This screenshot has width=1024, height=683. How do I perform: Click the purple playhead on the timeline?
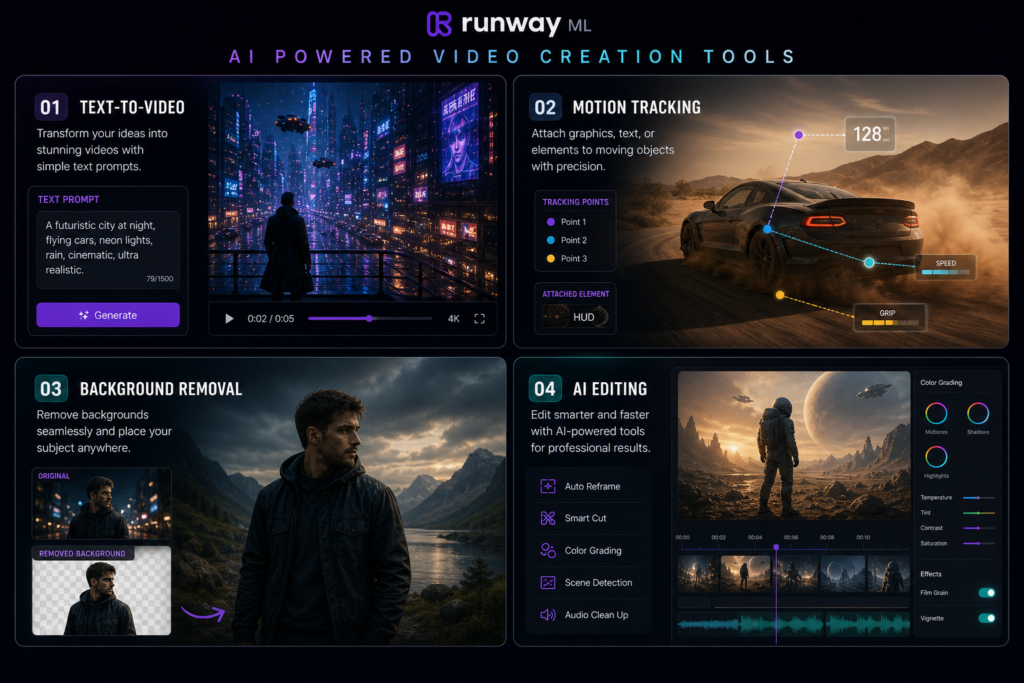(776, 547)
